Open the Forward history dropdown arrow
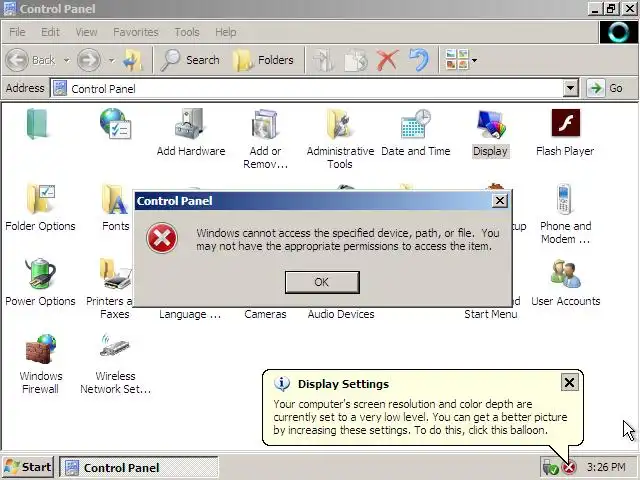The width and height of the screenshot is (640, 480). point(111,60)
